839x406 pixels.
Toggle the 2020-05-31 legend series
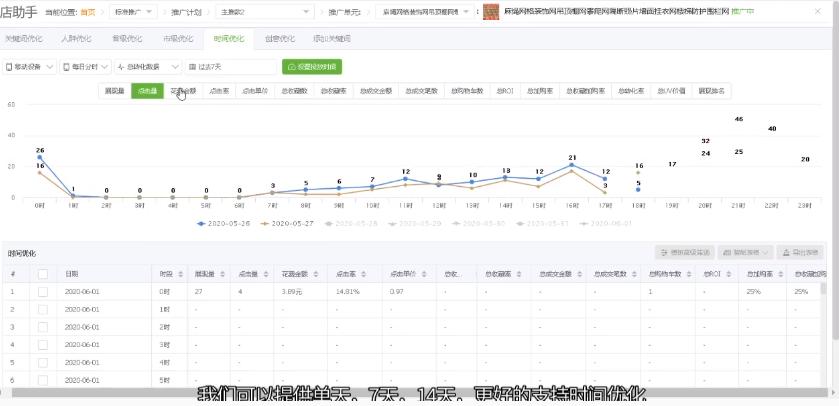click(x=544, y=224)
